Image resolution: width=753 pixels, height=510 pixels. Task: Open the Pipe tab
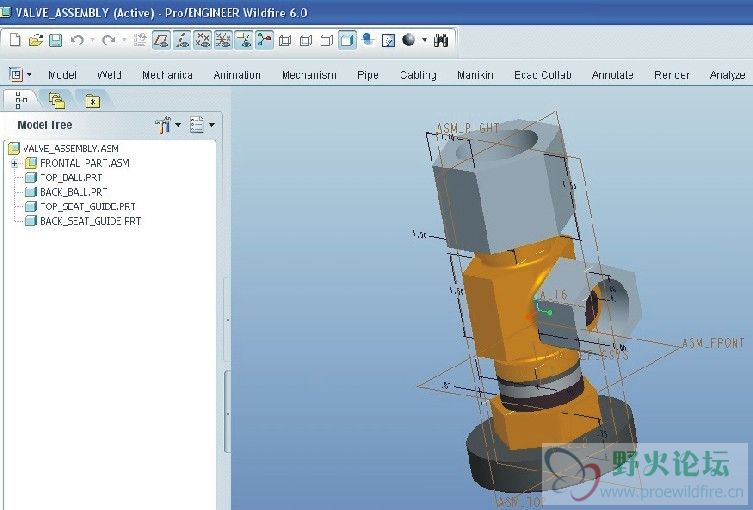point(368,75)
